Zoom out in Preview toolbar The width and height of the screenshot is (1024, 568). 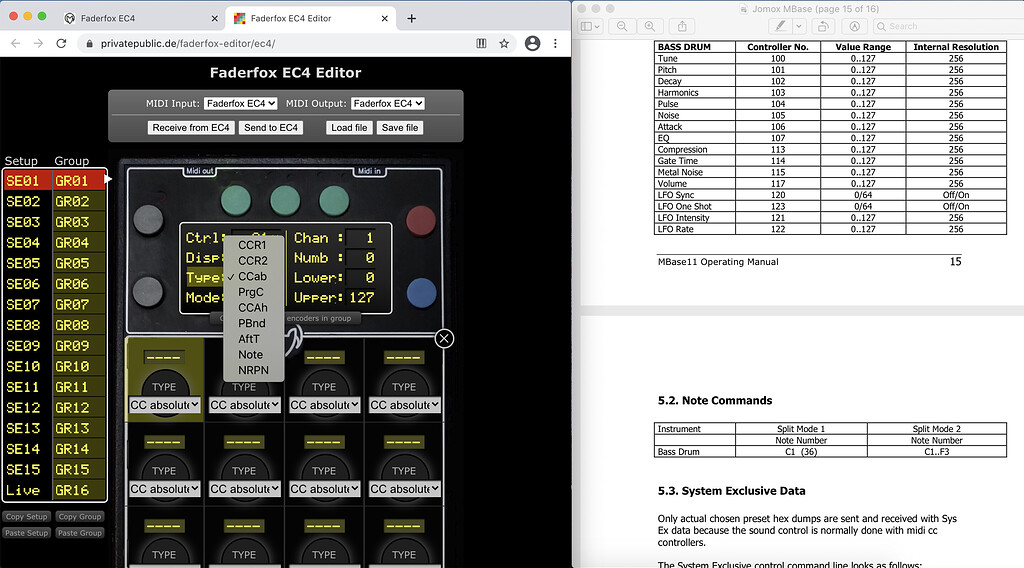coord(622,26)
